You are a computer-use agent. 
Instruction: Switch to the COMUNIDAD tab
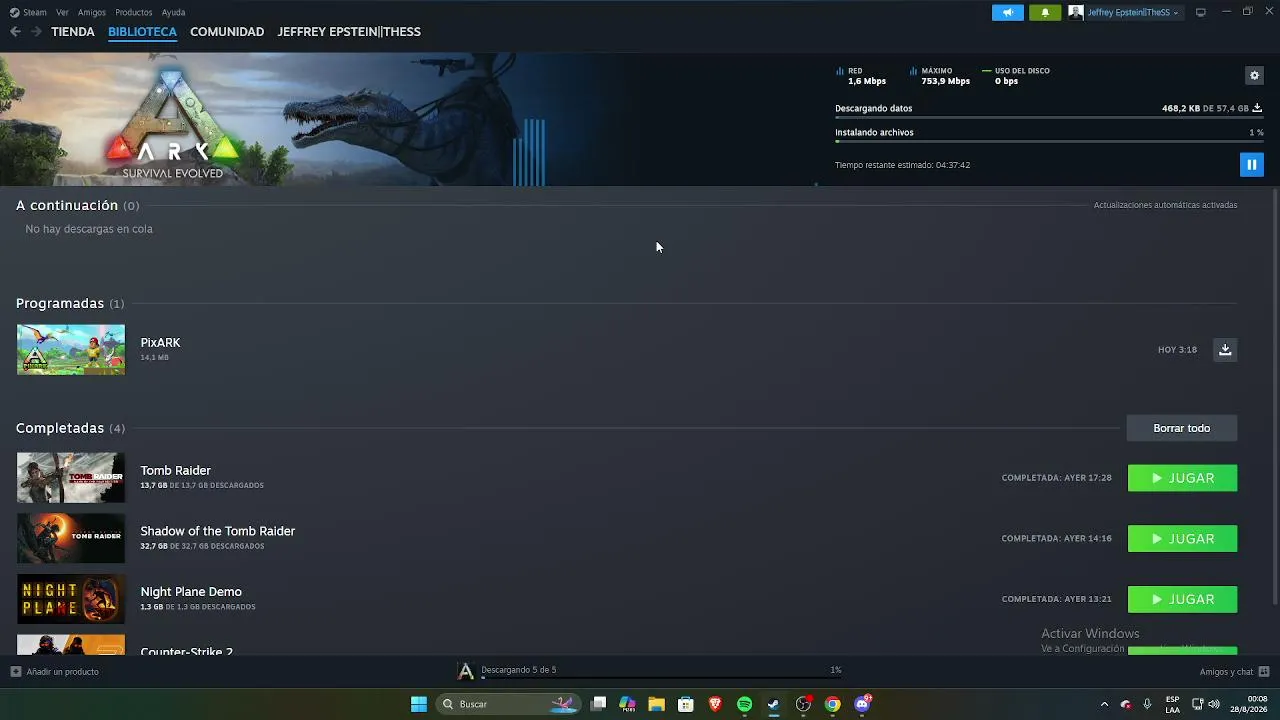click(x=227, y=32)
